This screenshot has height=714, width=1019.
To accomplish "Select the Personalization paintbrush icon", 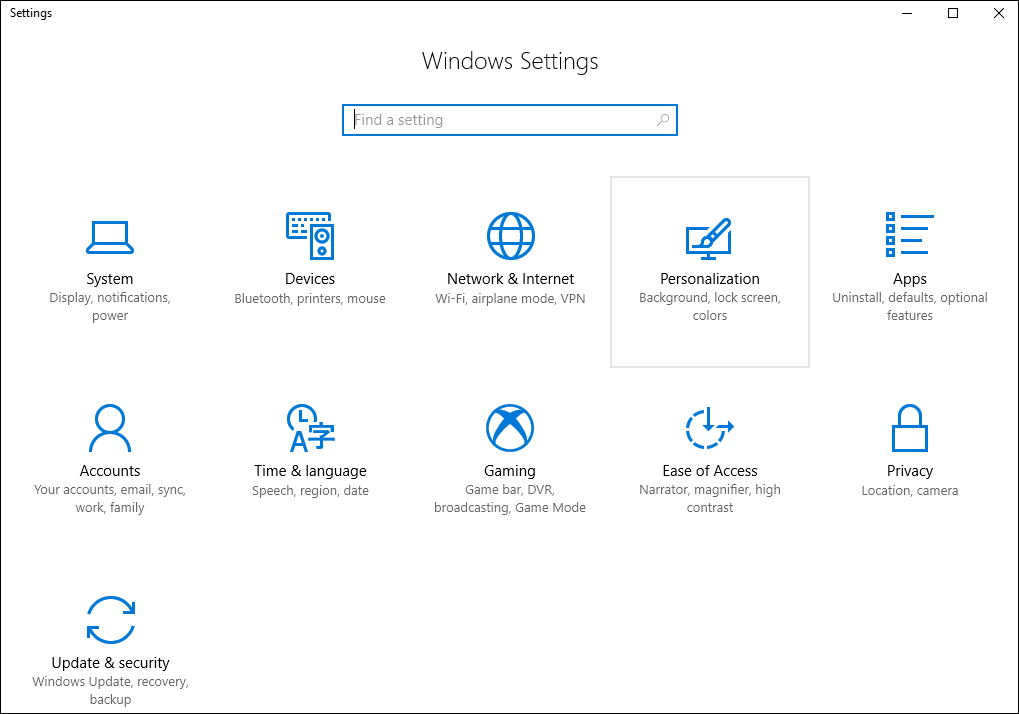I will coord(709,237).
